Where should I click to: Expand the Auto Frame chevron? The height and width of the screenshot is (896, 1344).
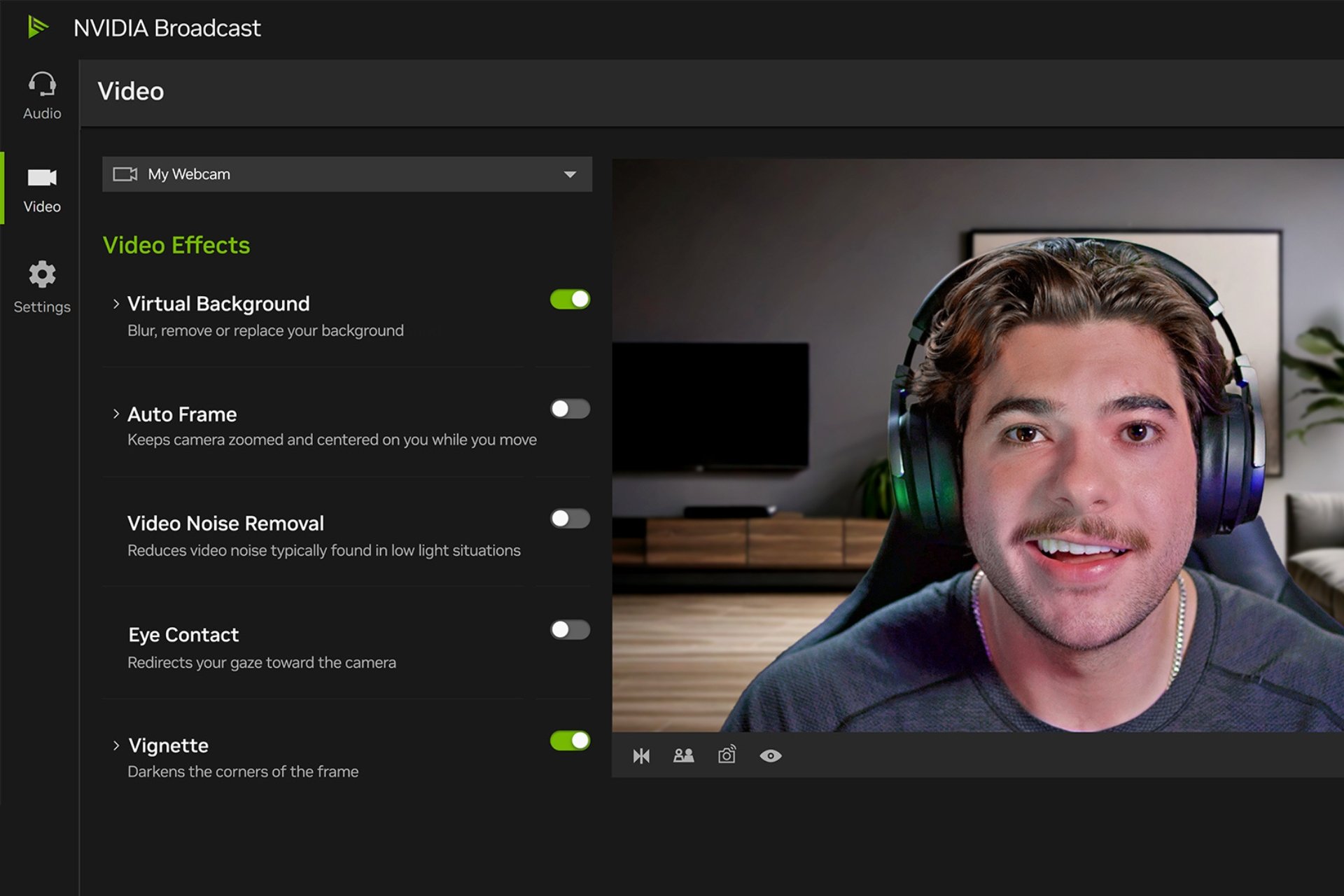tap(116, 414)
